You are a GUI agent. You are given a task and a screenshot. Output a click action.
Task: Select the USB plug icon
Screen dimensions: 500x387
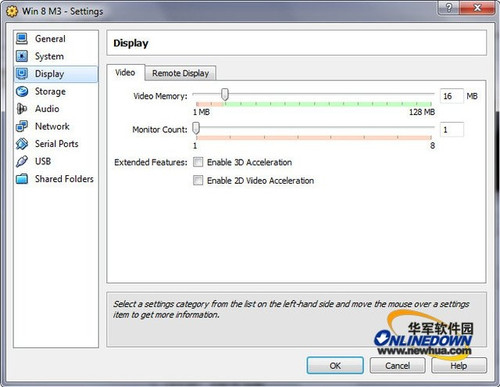22,161
